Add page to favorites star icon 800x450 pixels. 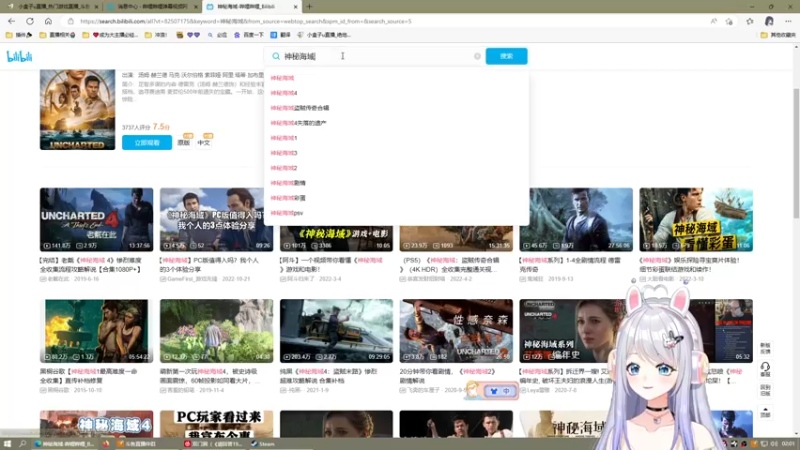tap(730, 21)
